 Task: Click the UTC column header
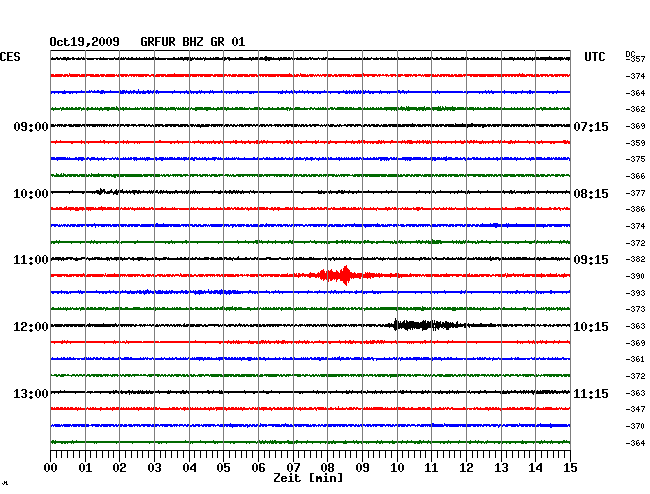coord(594,57)
